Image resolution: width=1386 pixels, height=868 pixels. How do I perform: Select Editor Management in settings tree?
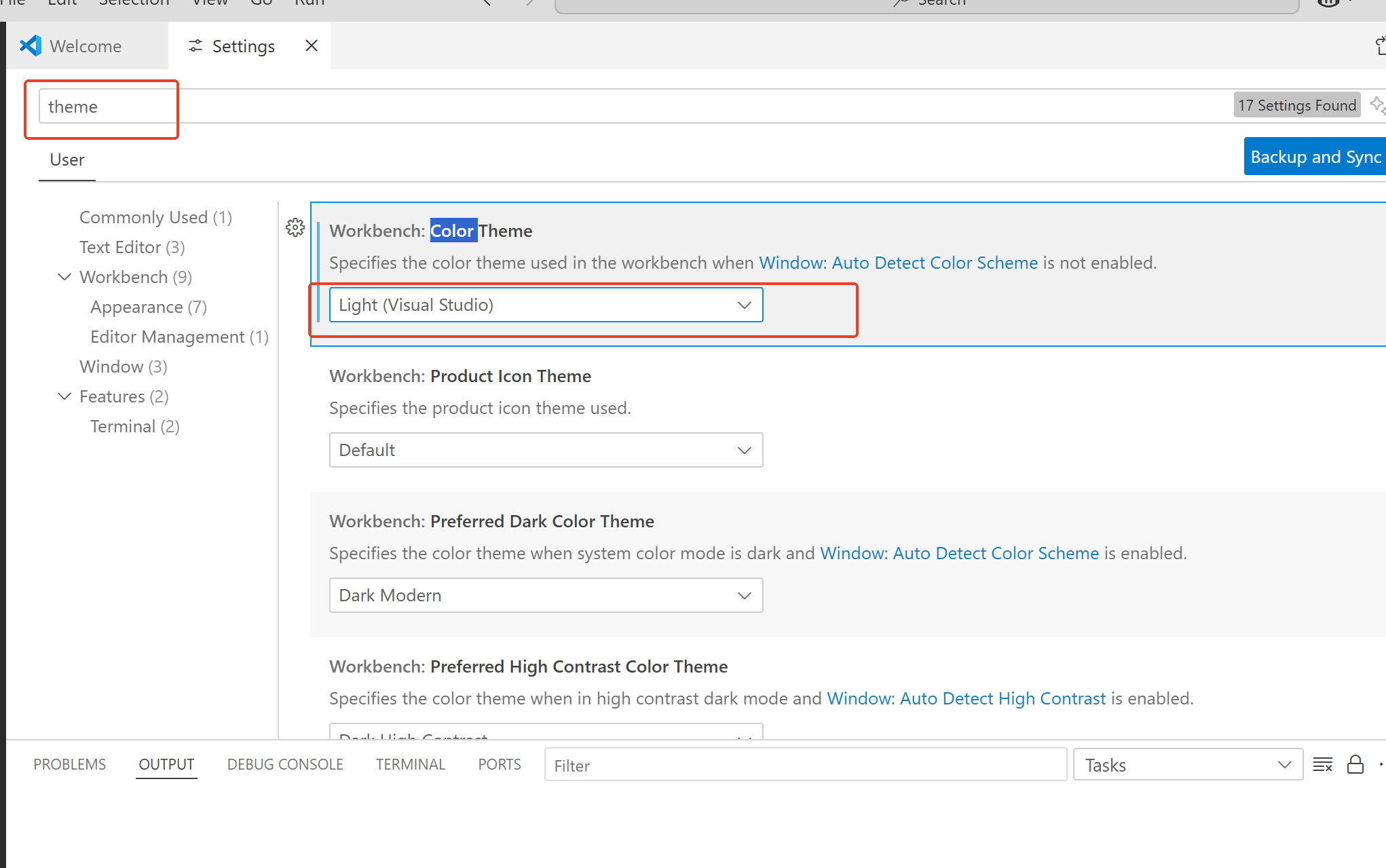179,337
